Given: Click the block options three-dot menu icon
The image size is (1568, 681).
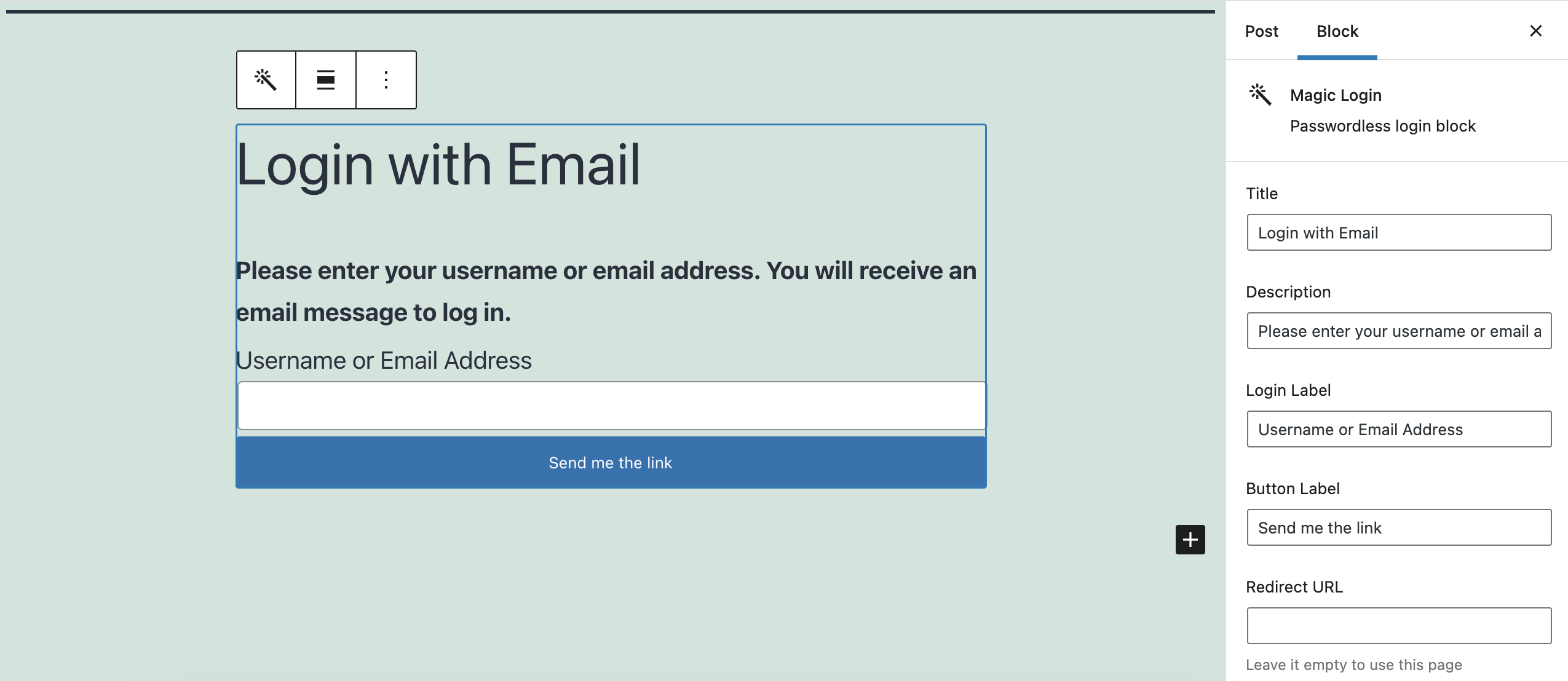Looking at the screenshot, I should tap(386, 79).
